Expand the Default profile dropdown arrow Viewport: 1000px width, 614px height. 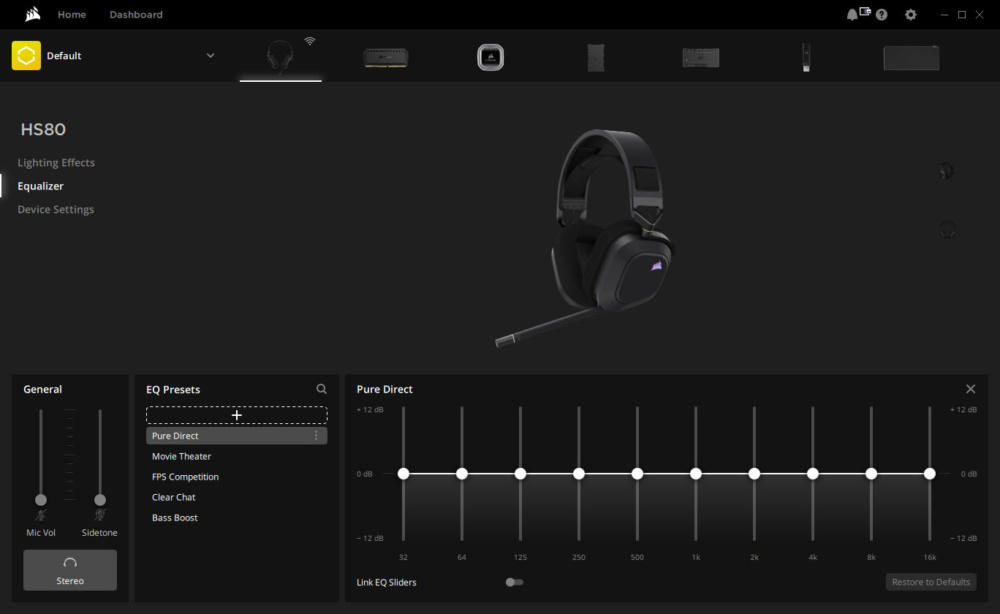click(x=210, y=55)
